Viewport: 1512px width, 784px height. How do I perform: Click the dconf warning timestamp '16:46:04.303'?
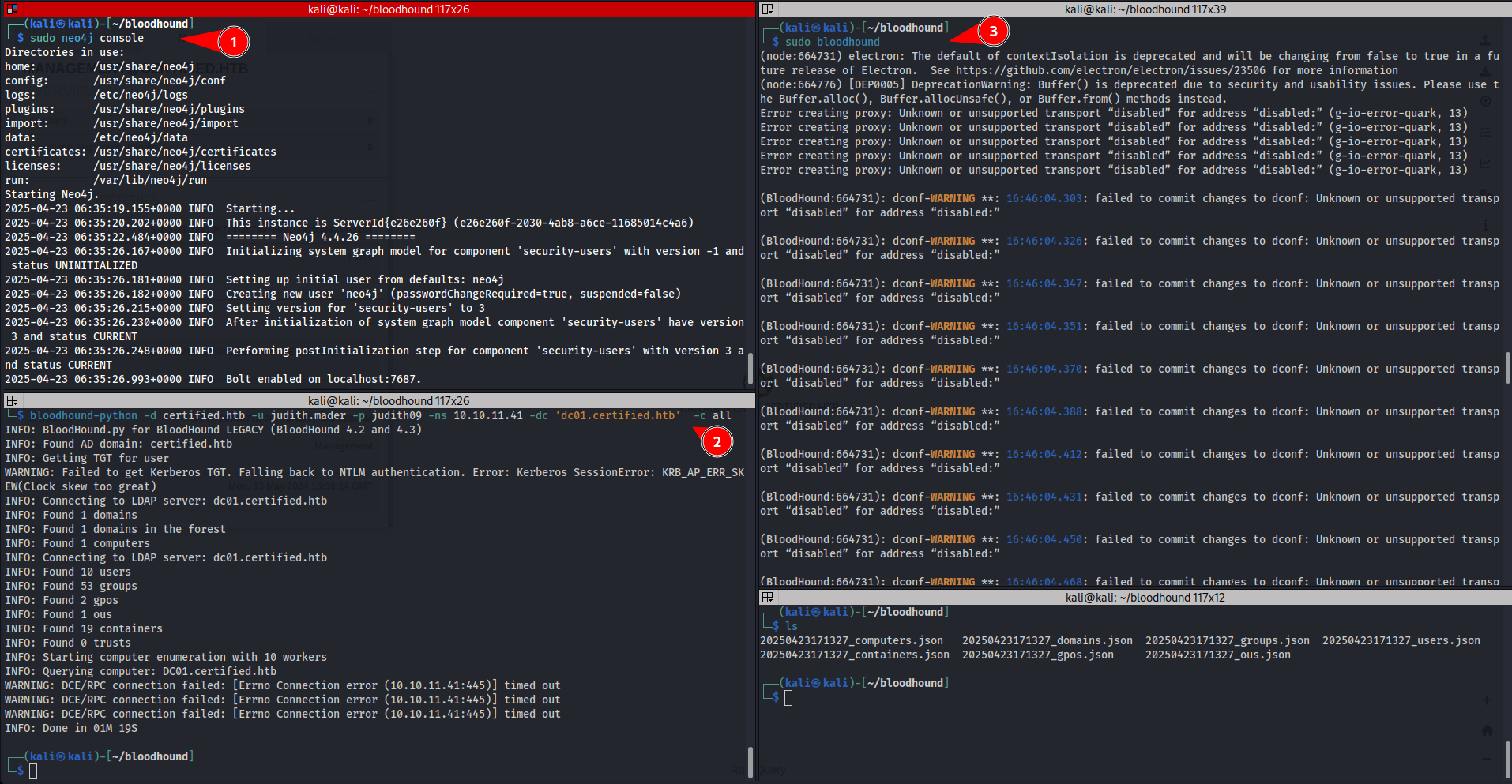click(1044, 198)
